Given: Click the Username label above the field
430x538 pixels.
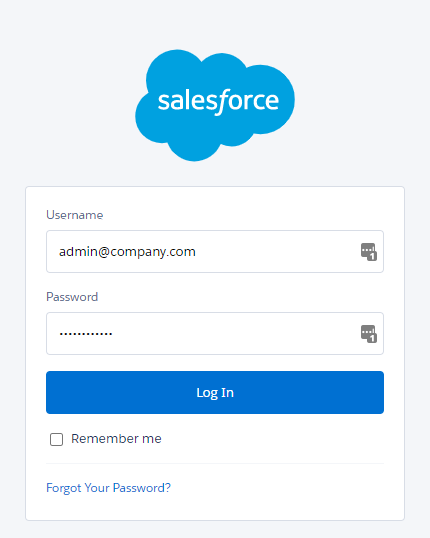Looking at the screenshot, I should [x=74, y=215].
